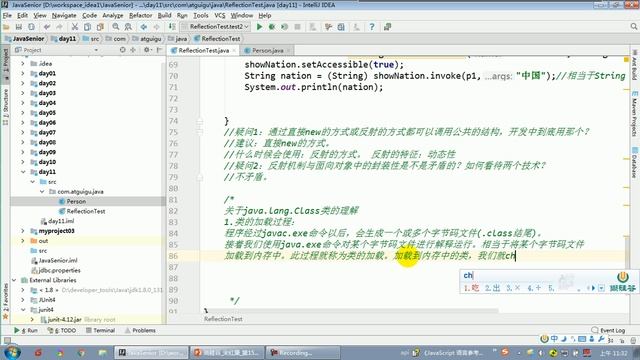
Task: Toggle the Structure side panel
Action: click(x=5, y=107)
